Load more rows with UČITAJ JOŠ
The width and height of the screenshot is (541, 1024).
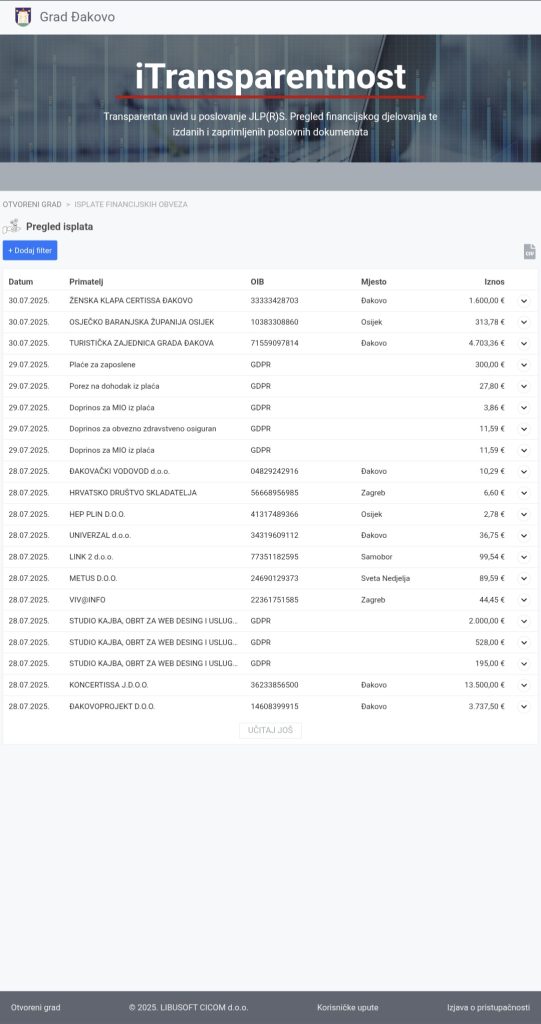[270, 730]
